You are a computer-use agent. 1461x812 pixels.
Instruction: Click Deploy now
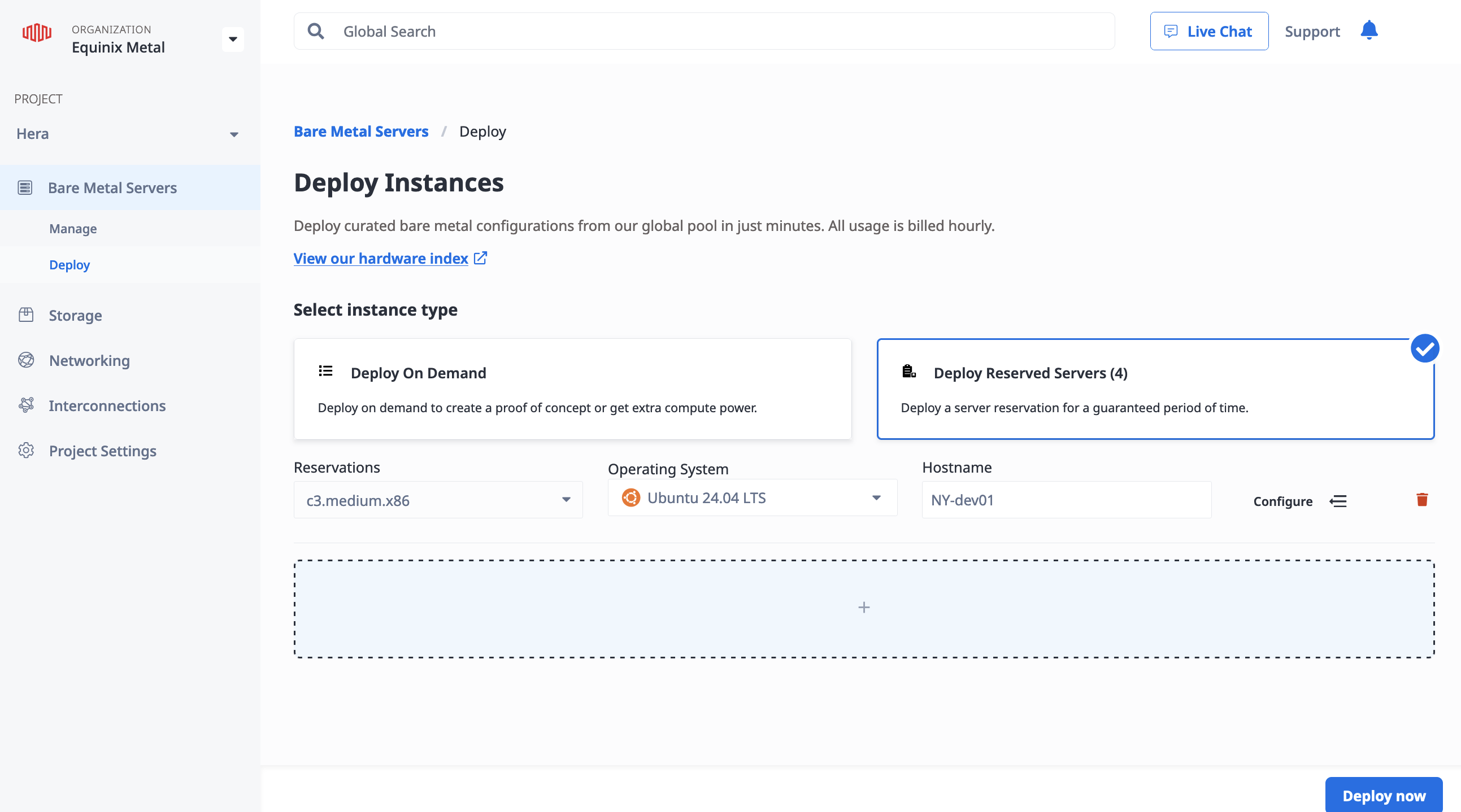[x=1383, y=796]
